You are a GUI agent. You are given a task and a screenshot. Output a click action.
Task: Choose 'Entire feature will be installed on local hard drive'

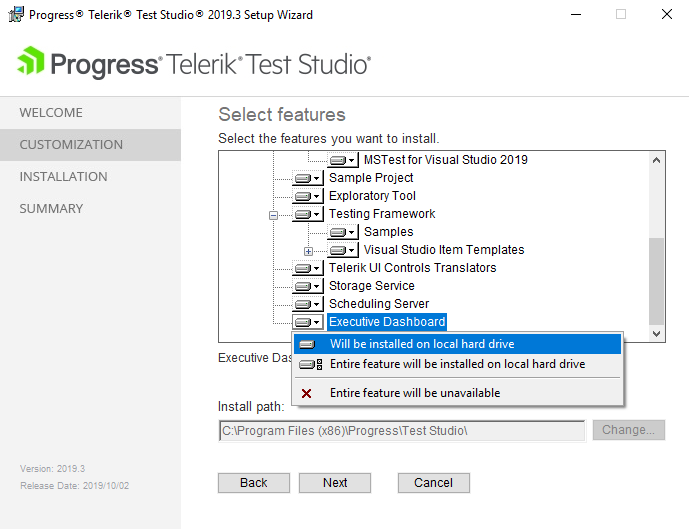(457, 364)
